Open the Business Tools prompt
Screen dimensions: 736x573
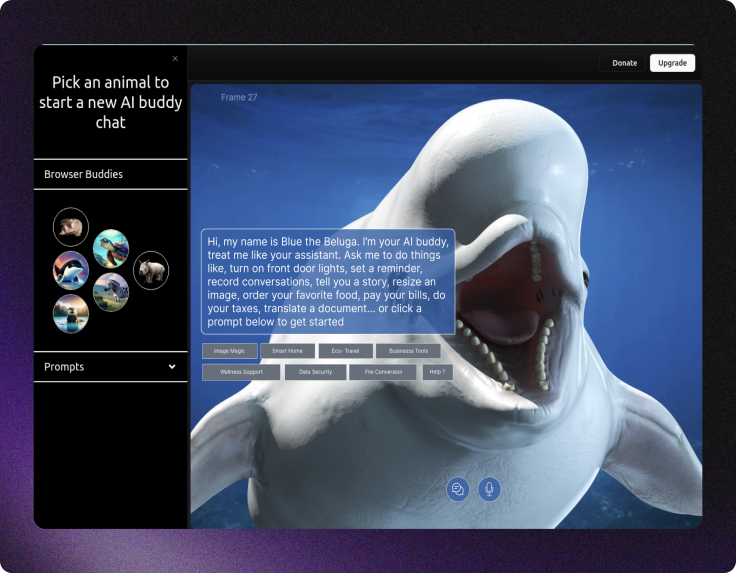pos(408,351)
